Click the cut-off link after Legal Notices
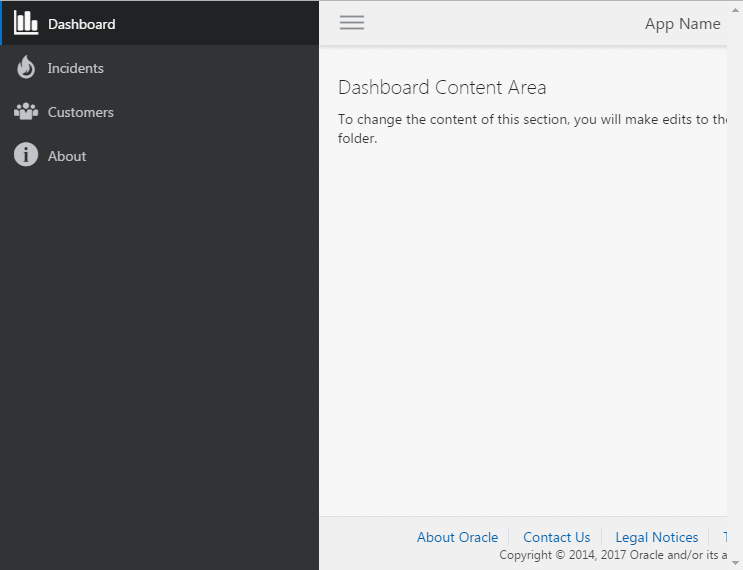Viewport: 743px width, 570px height. [x=724, y=537]
